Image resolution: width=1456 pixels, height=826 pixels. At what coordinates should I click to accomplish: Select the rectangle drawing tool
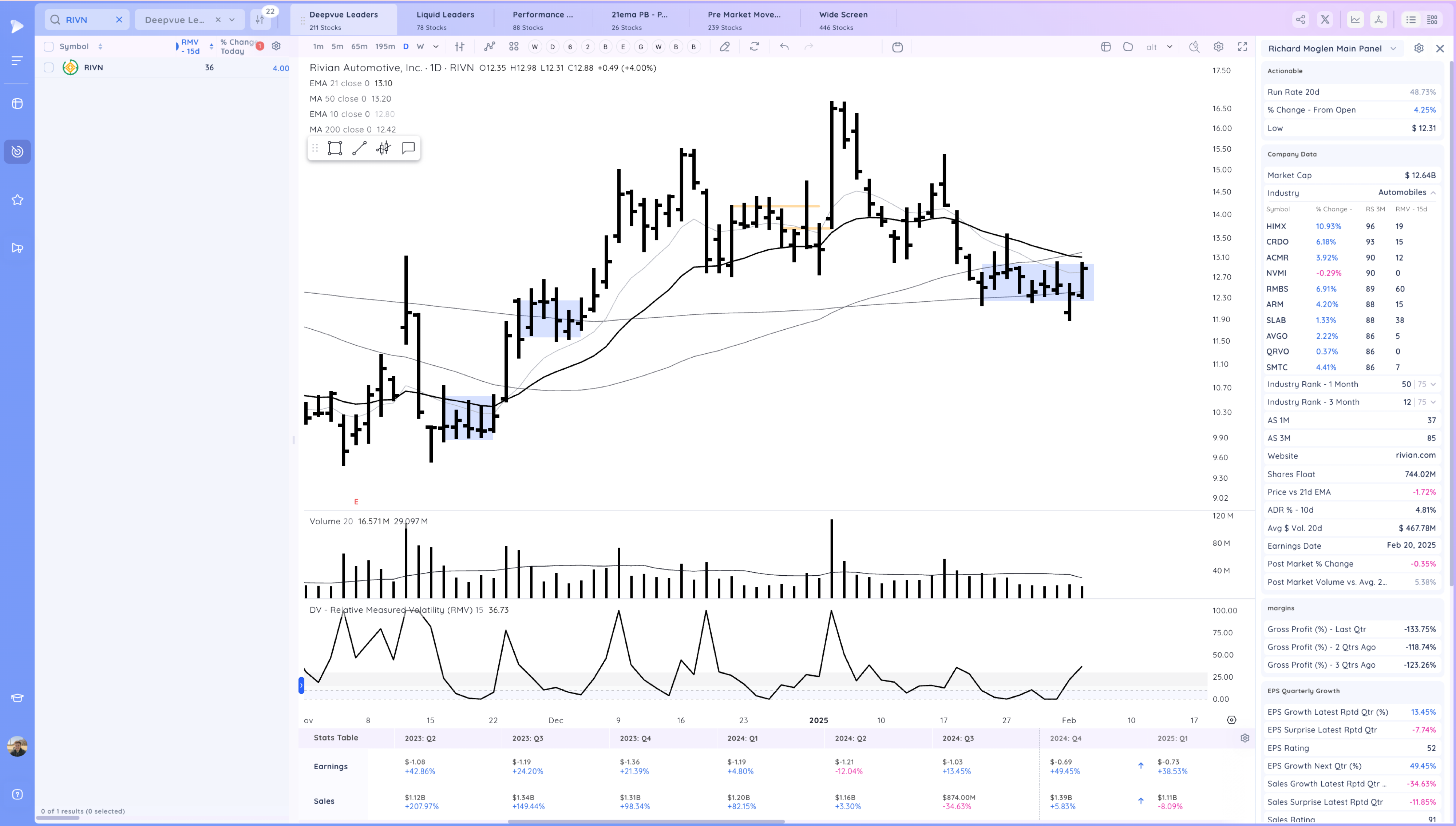[x=335, y=148]
